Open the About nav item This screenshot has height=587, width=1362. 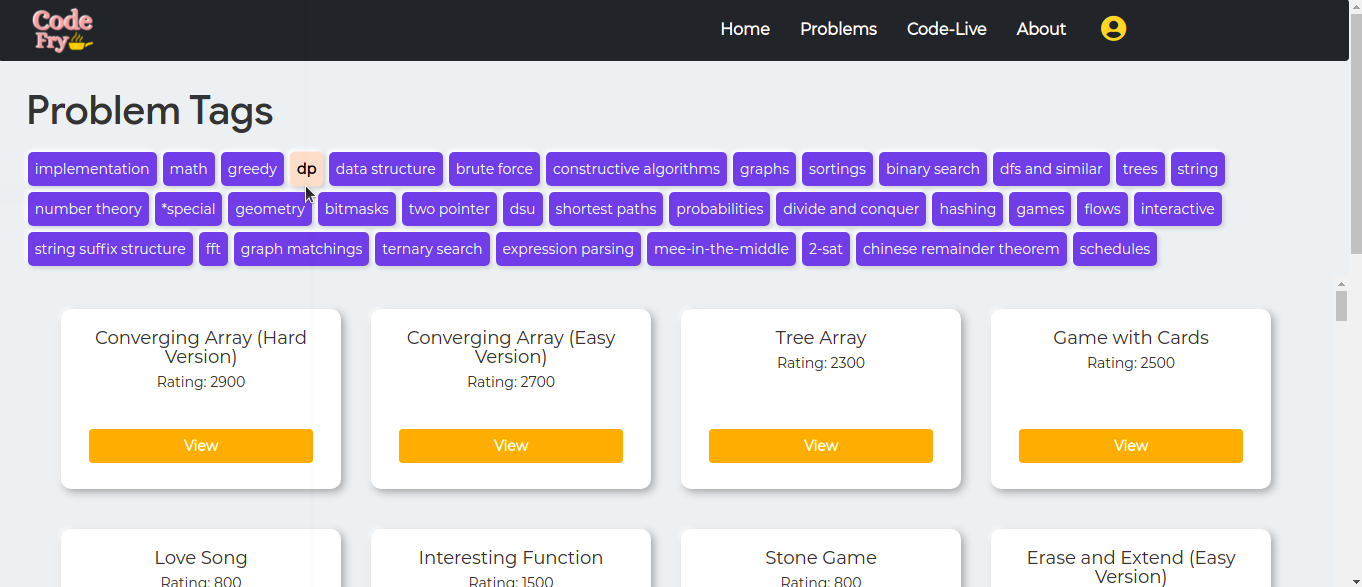pos(1041,29)
